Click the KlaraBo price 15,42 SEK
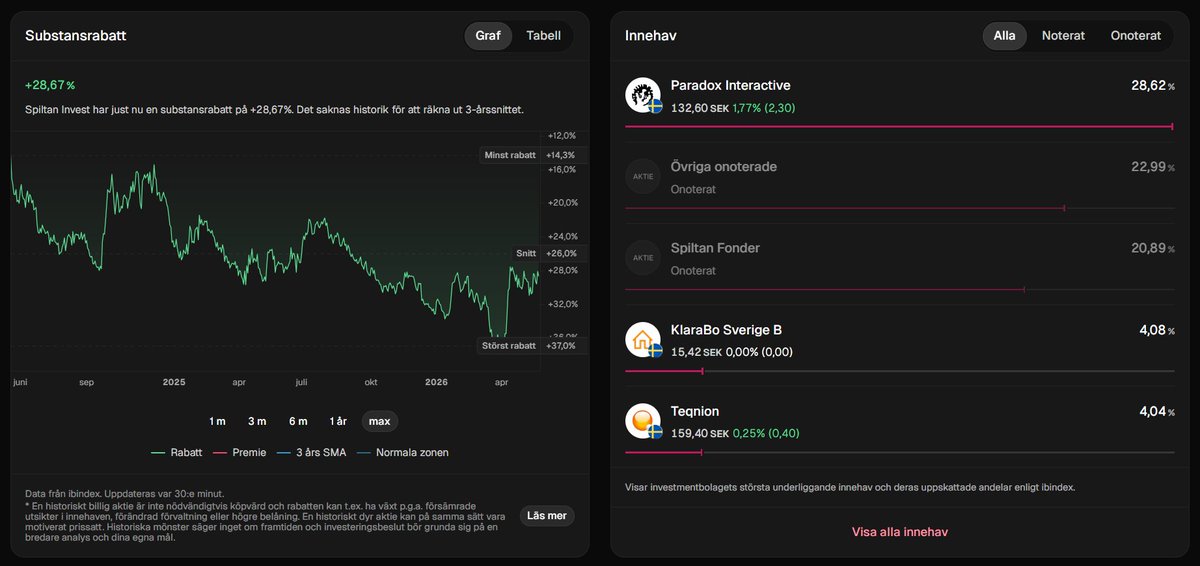Screen dimensions: 1200x566 [696, 352]
